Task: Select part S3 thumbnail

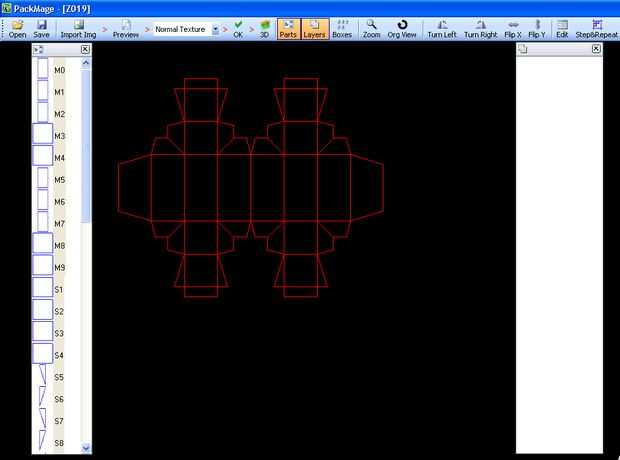Action: tap(42, 331)
